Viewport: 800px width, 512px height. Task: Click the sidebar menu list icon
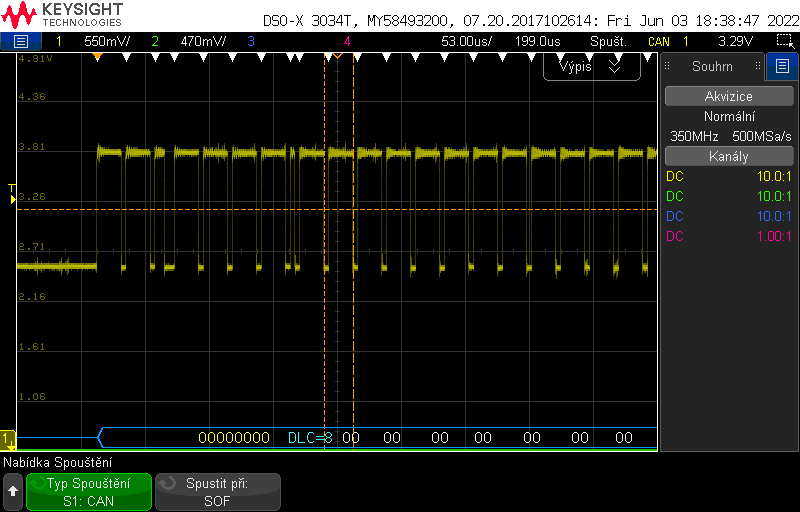[782, 66]
